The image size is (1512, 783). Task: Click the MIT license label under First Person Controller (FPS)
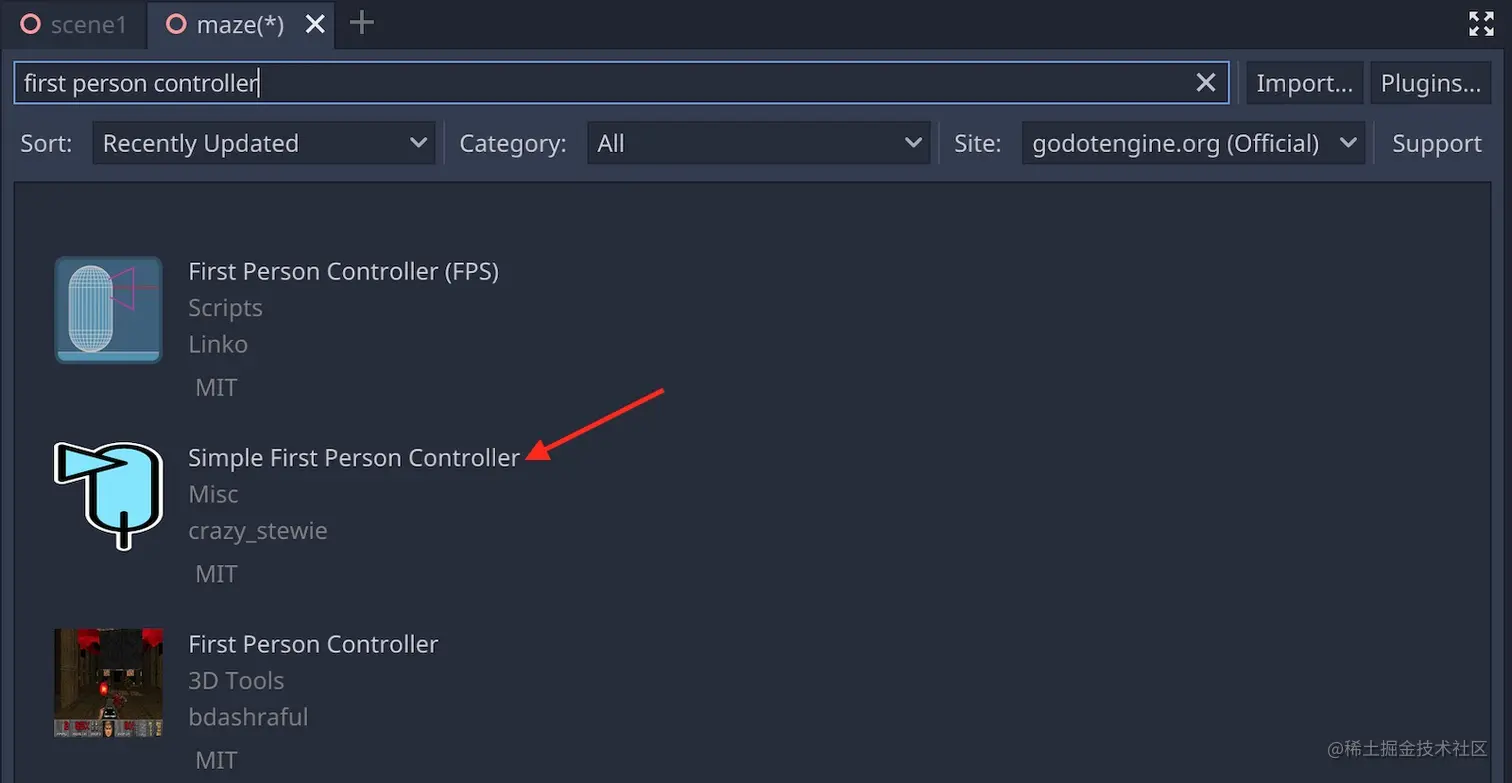[x=216, y=387]
